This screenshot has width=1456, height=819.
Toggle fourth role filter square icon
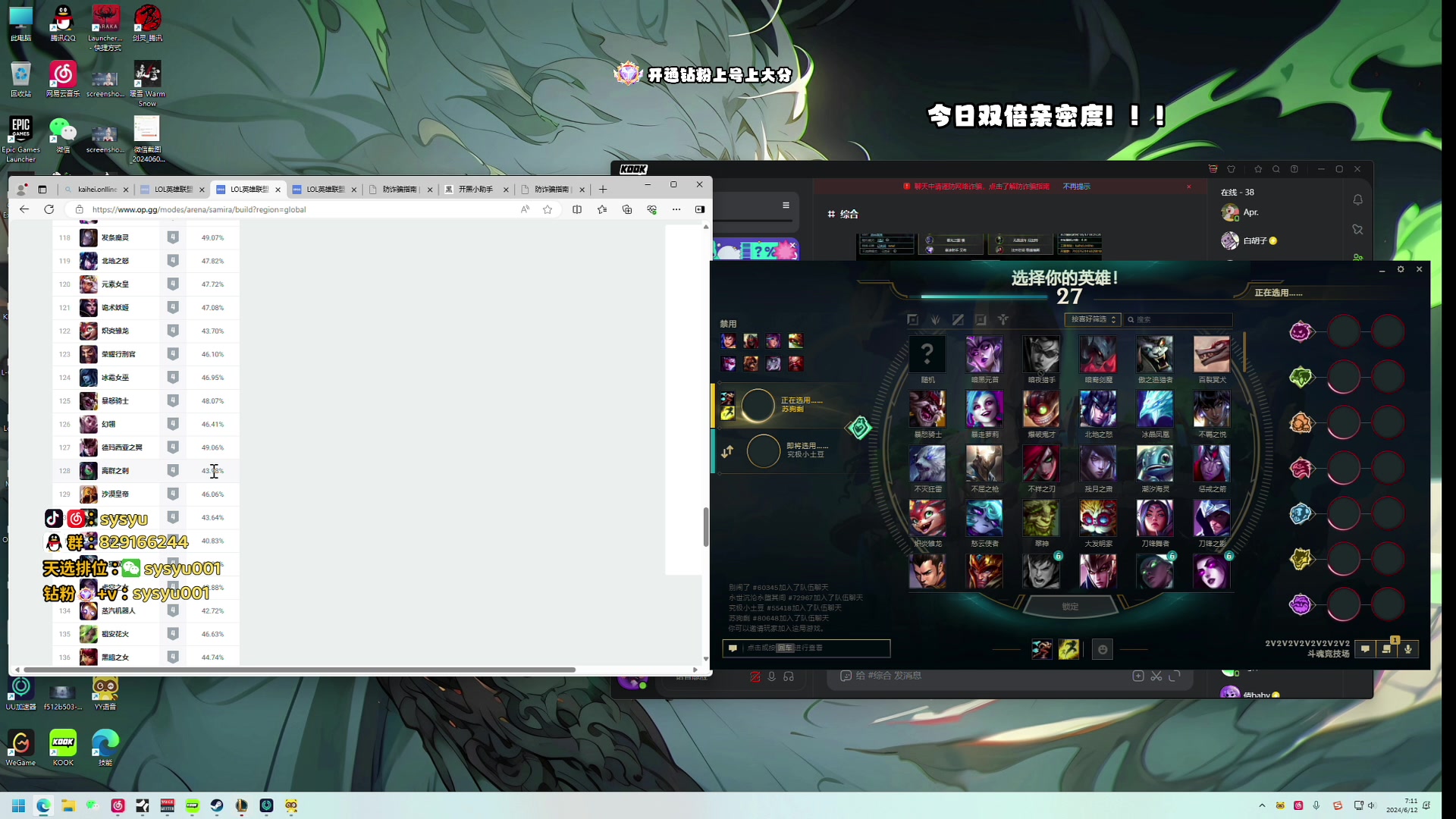tap(981, 320)
